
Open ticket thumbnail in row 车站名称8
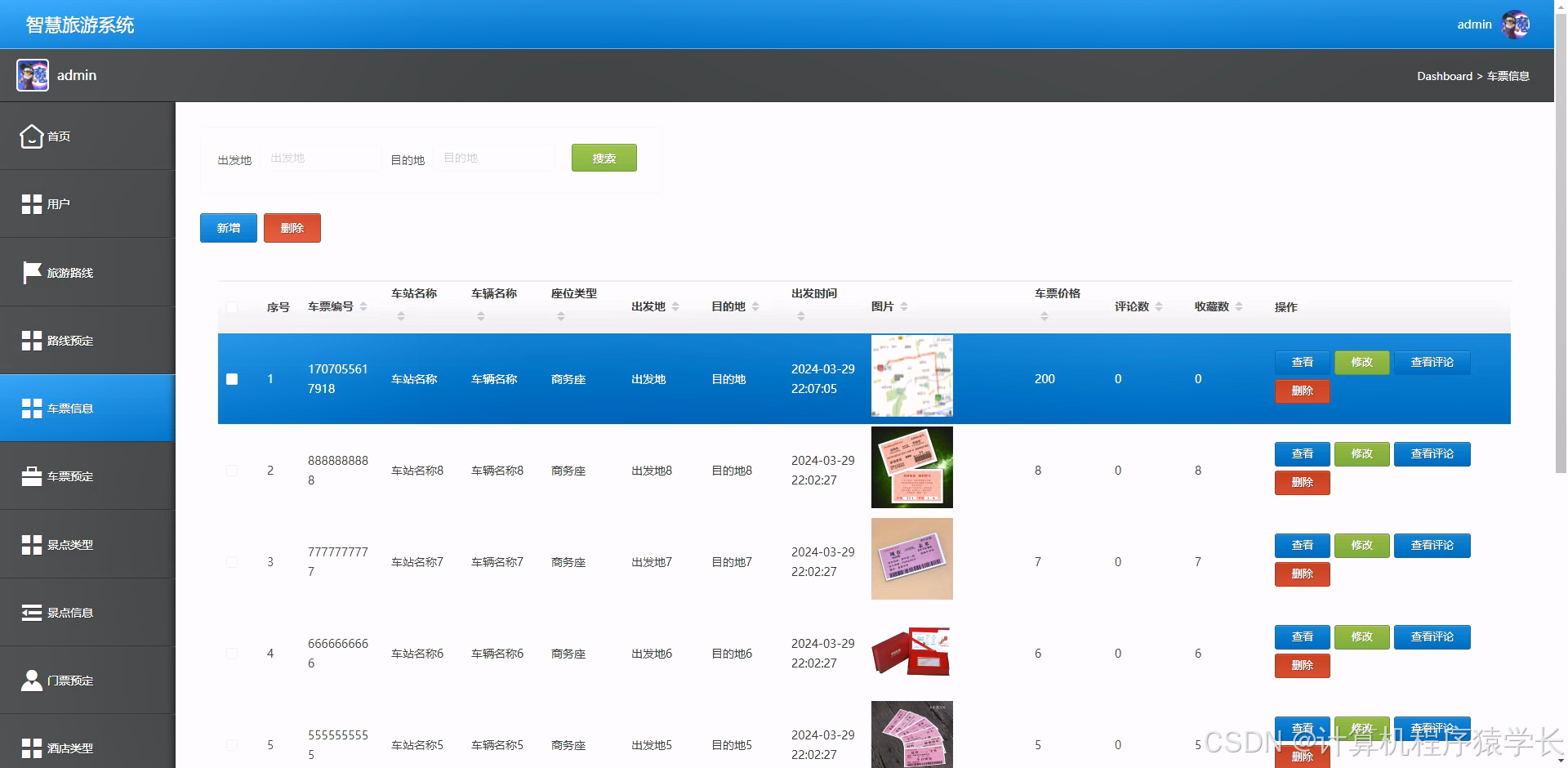click(x=912, y=467)
